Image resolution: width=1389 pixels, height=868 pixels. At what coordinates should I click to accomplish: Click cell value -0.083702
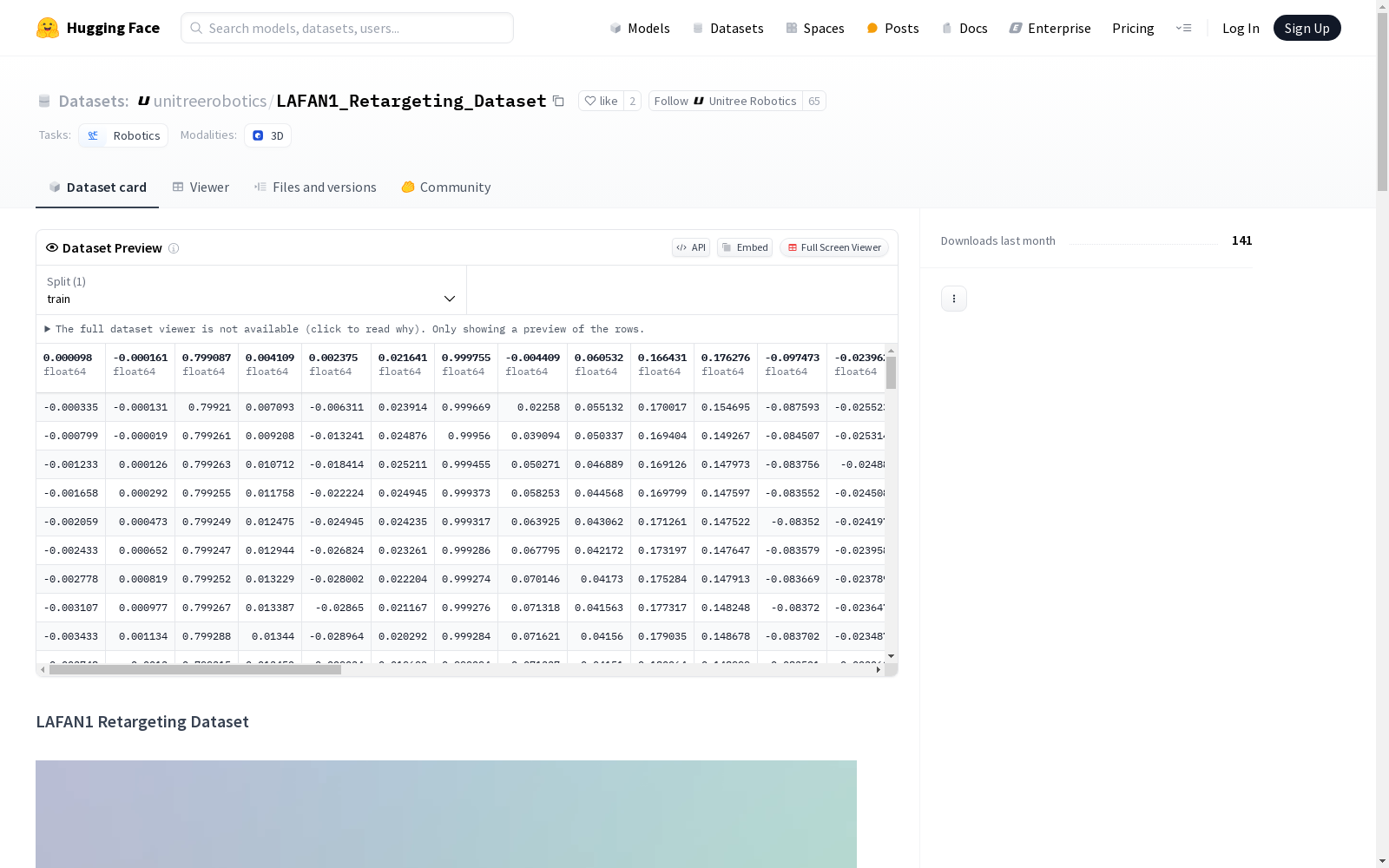pyautogui.click(x=793, y=636)
